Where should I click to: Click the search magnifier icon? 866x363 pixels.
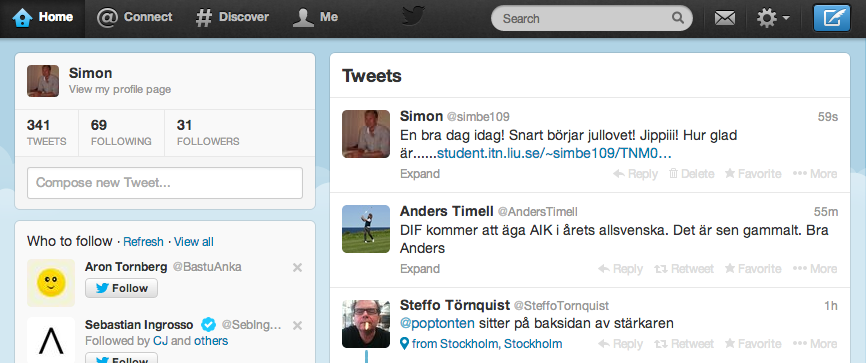pyautogui.click(x=678, y=18)
